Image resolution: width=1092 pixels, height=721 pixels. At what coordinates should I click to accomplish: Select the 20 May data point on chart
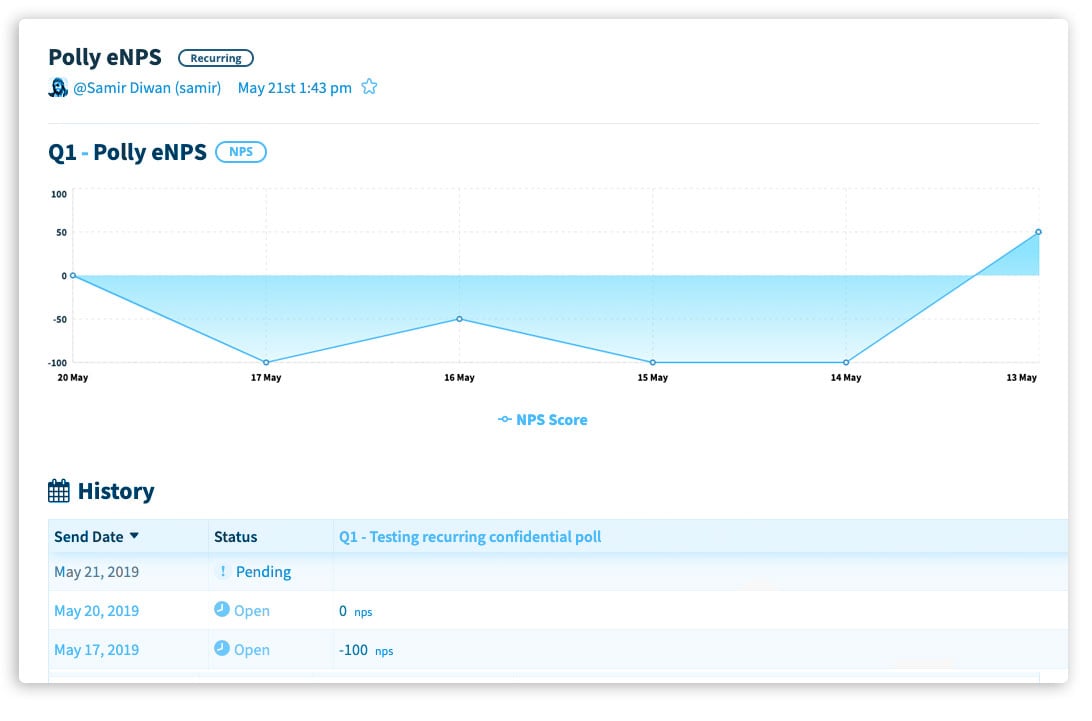73,276
